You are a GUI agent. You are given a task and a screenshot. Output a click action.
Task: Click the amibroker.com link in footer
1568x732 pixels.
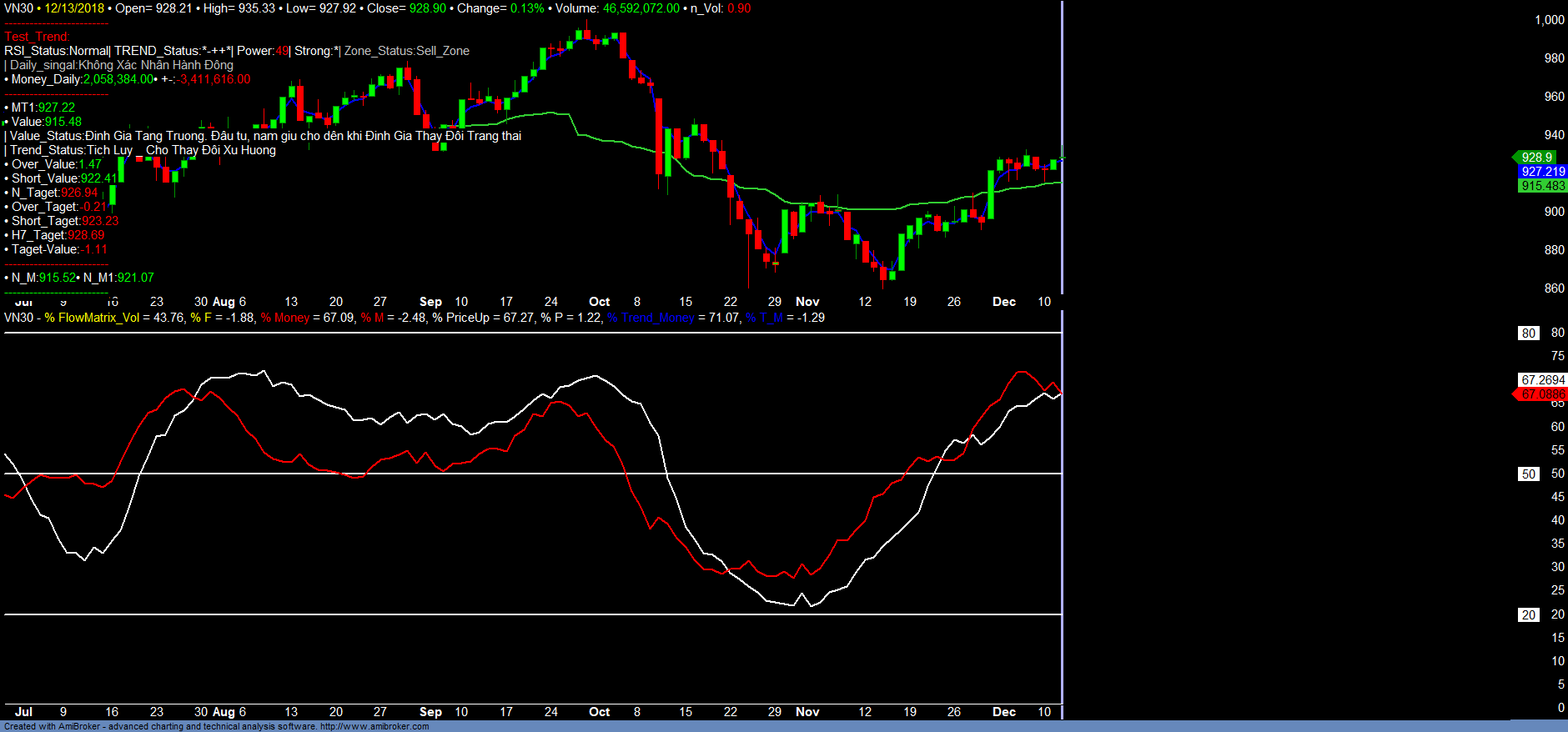[374, 726]
